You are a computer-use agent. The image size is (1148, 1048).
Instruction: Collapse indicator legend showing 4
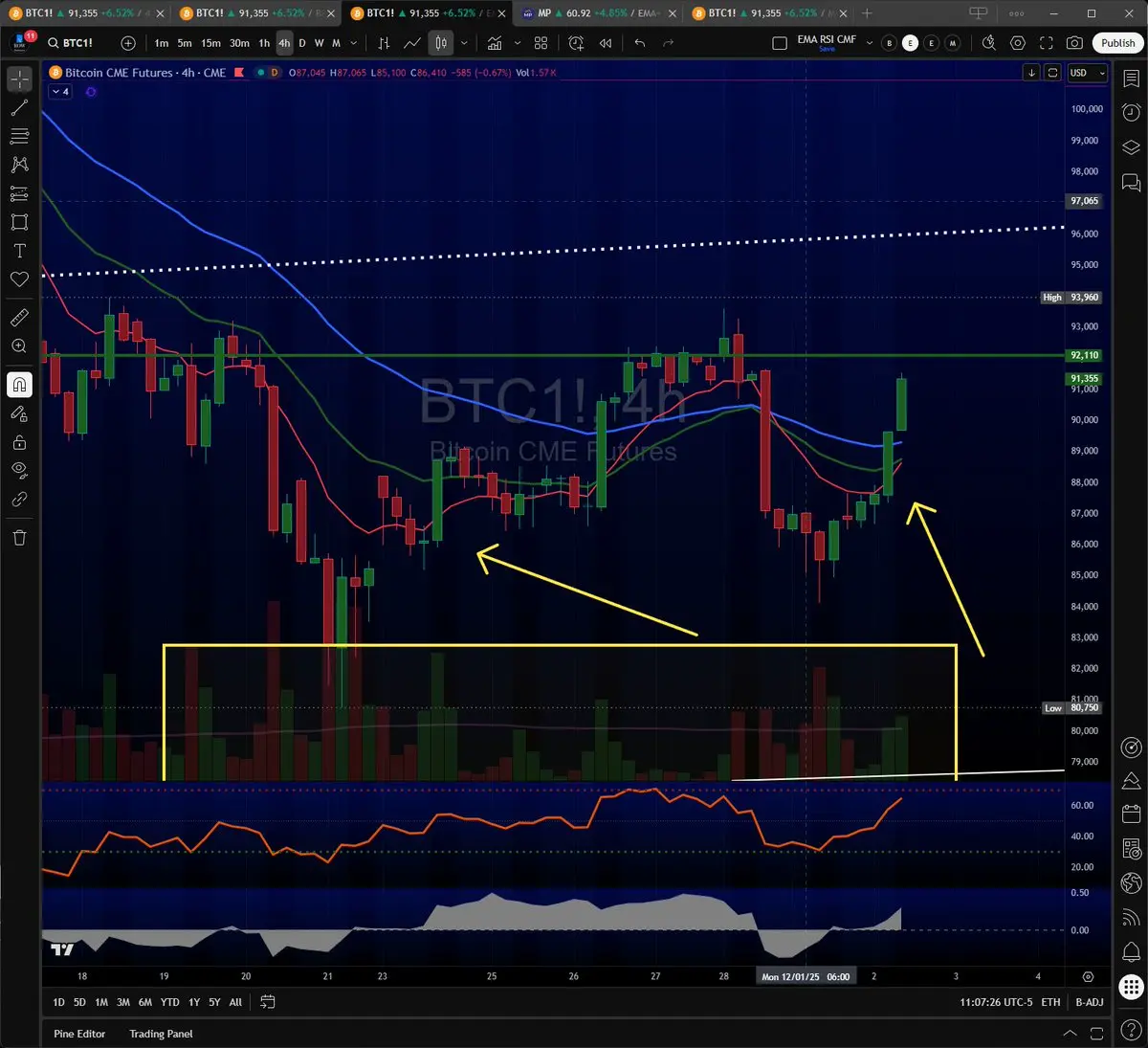pyautogui.click(x=60, y=92)
